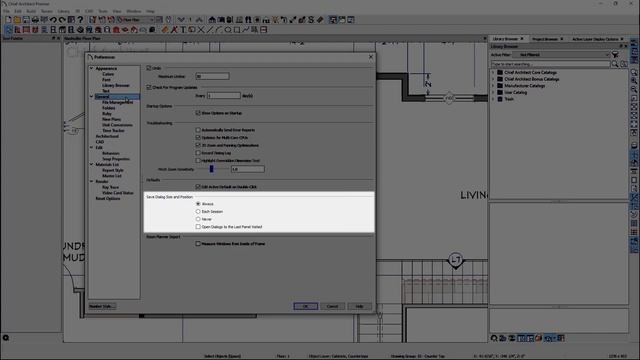Click the Maximum Undos input field
The width and height of the screenshot is (640, 360).
point(212,76)
